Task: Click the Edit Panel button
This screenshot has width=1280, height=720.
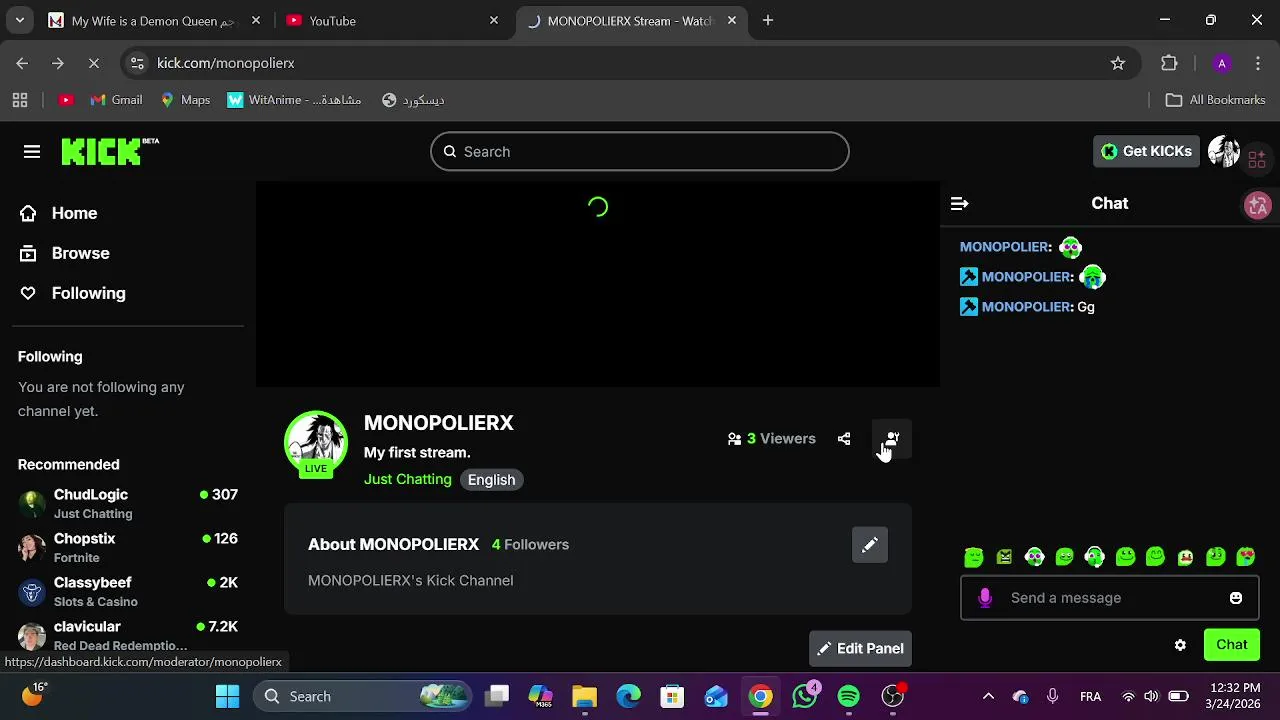Action: click(860, 649)
